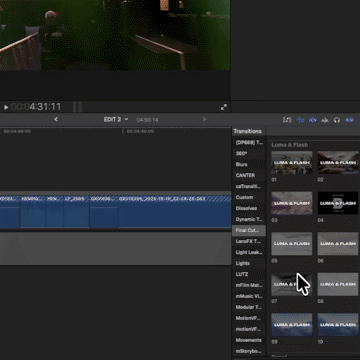Click the project duration 04:50:14 text
360x360 pixels.
click(x=147, y=120)
